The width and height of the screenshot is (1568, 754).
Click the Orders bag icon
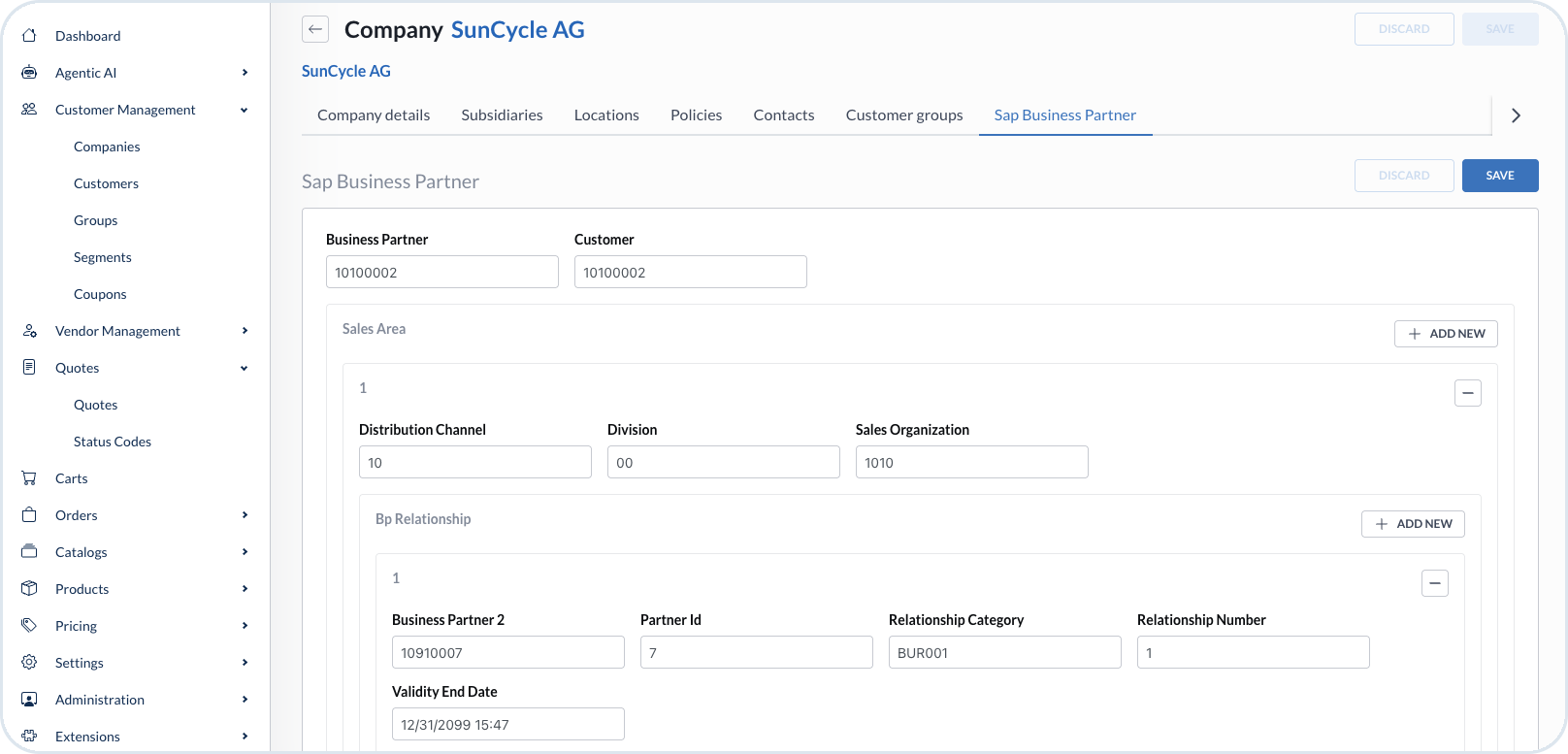pyautogui.click(x=29, y=515)
